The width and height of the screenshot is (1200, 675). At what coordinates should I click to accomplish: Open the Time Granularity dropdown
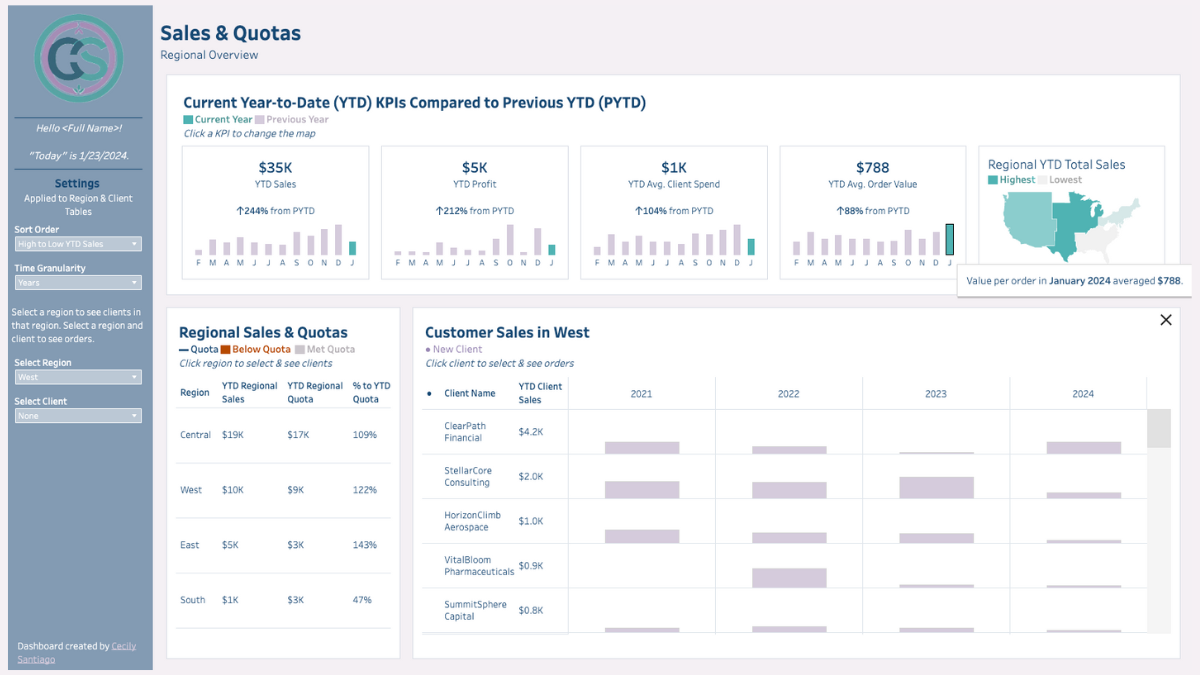[79, 282]
